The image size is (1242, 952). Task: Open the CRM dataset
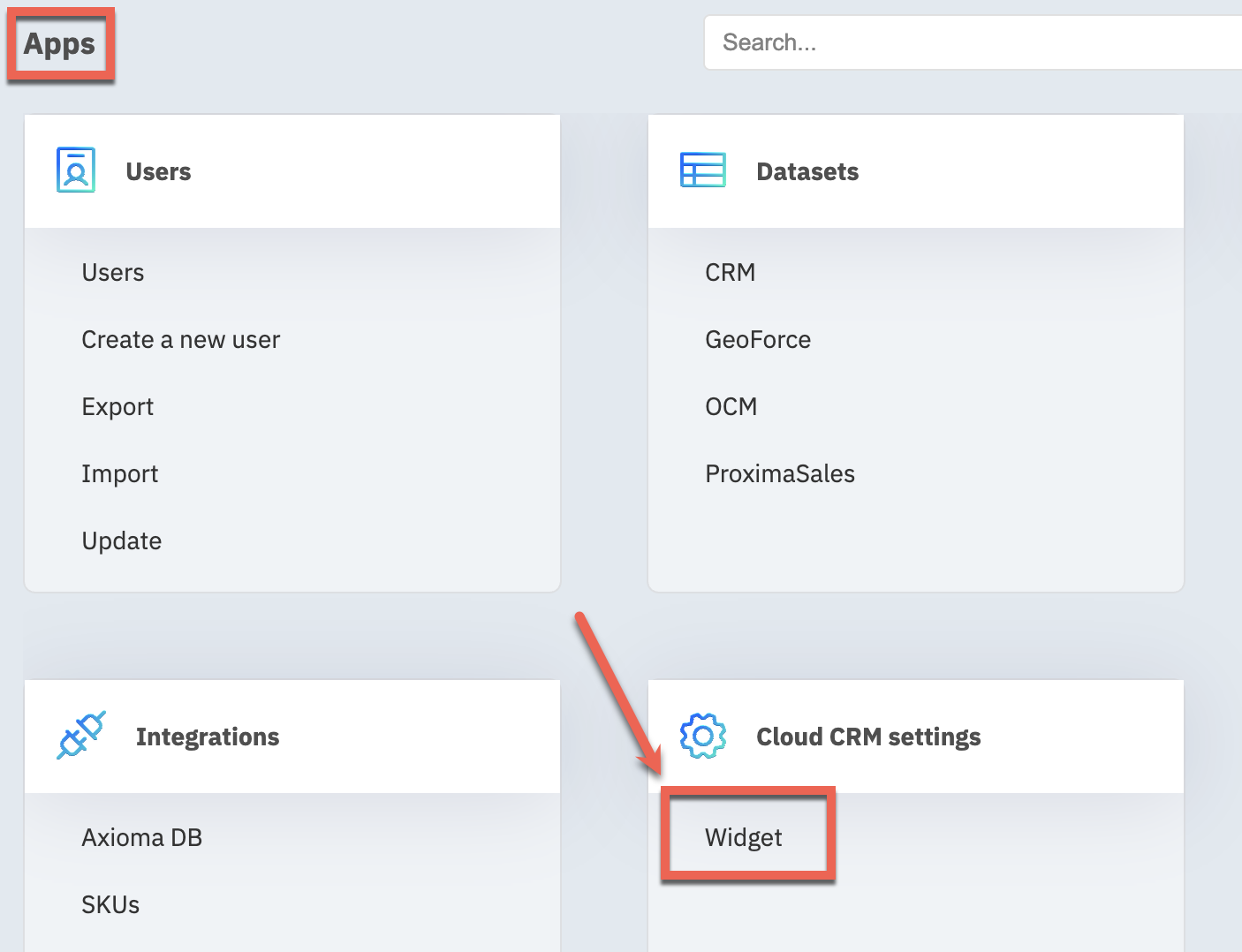pyautogui.click(x=731, y=272)
